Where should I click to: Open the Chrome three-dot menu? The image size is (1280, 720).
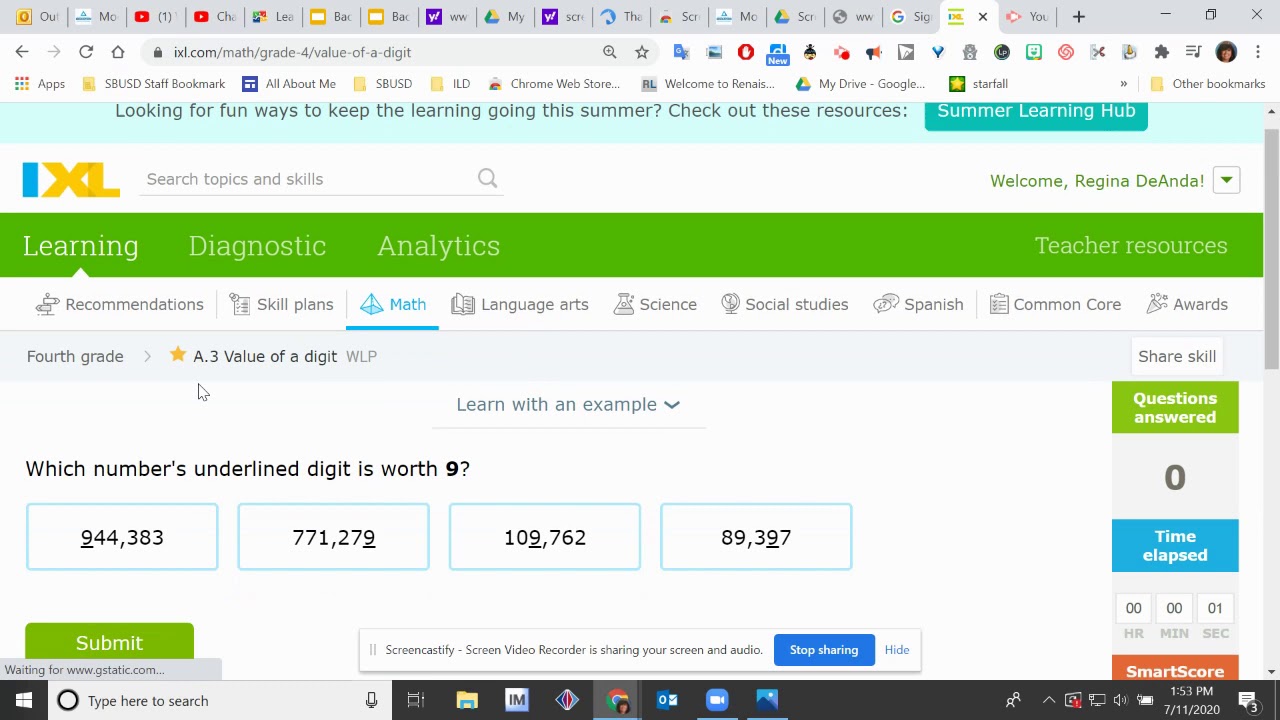(x=1258, y=52)
